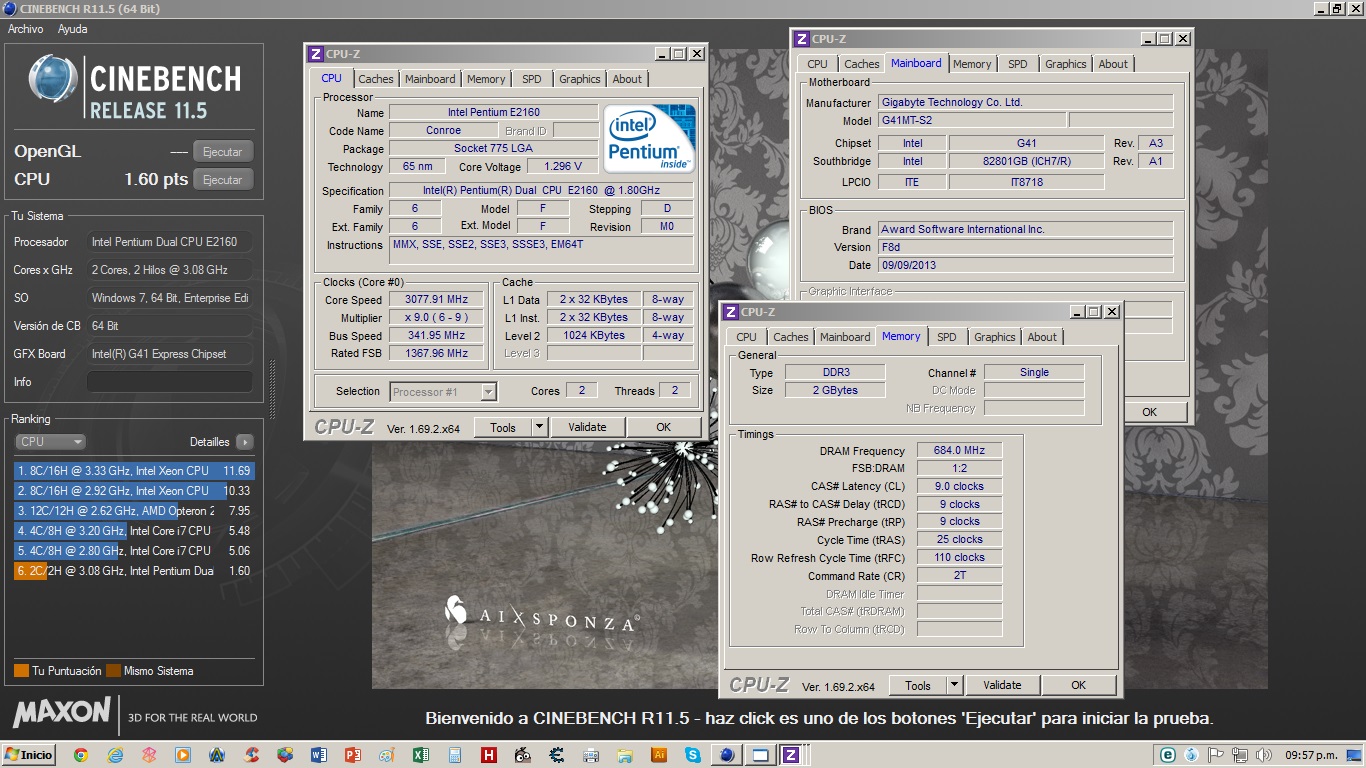Open Microsoft Word from the taskbar
The width and height of the screenshot is (1366, 768).
[x=319, y=755]
